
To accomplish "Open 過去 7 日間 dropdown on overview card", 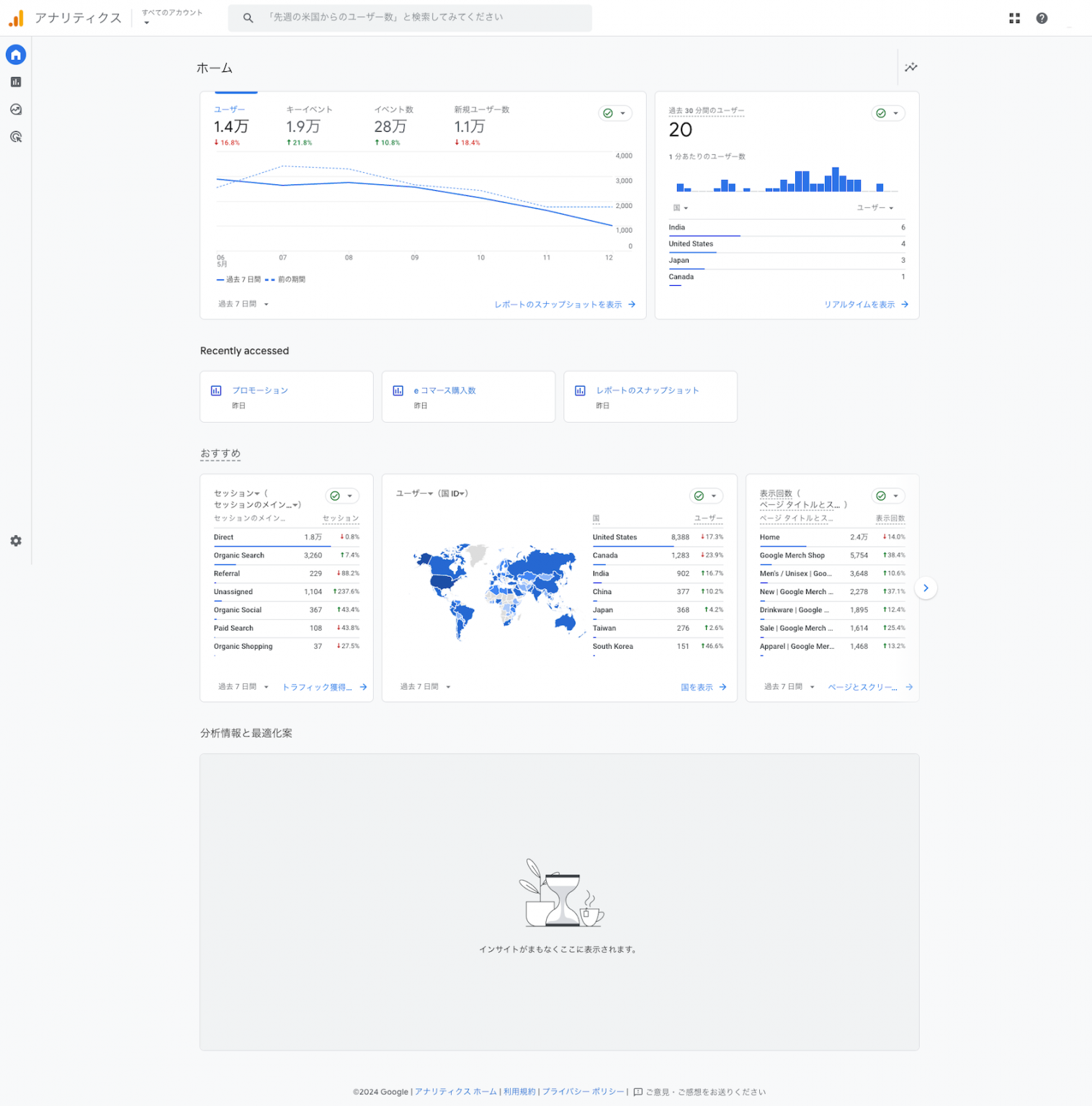I will (x=243, y=304).
